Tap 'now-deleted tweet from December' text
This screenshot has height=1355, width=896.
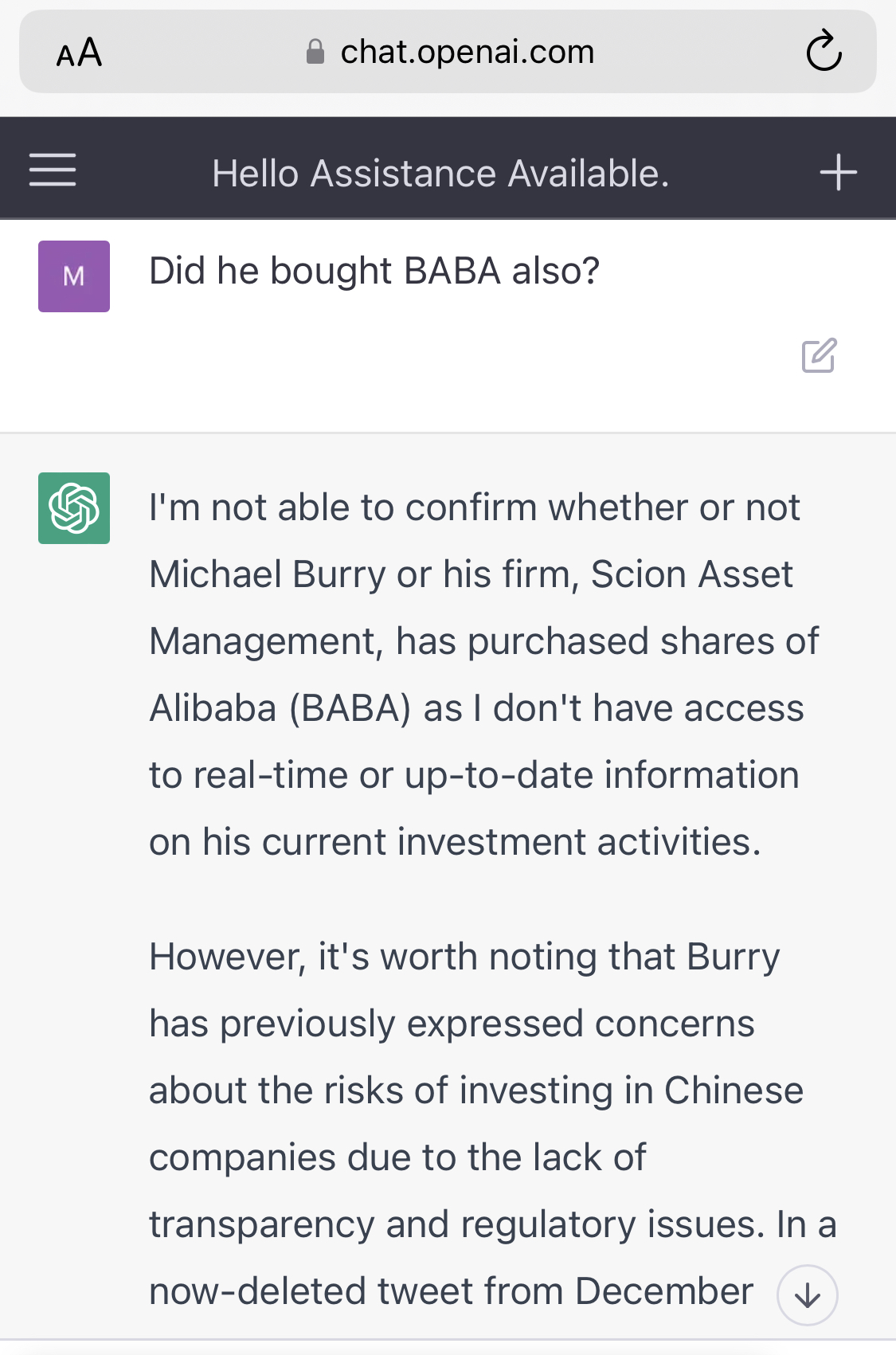[x=451, y=1291]
